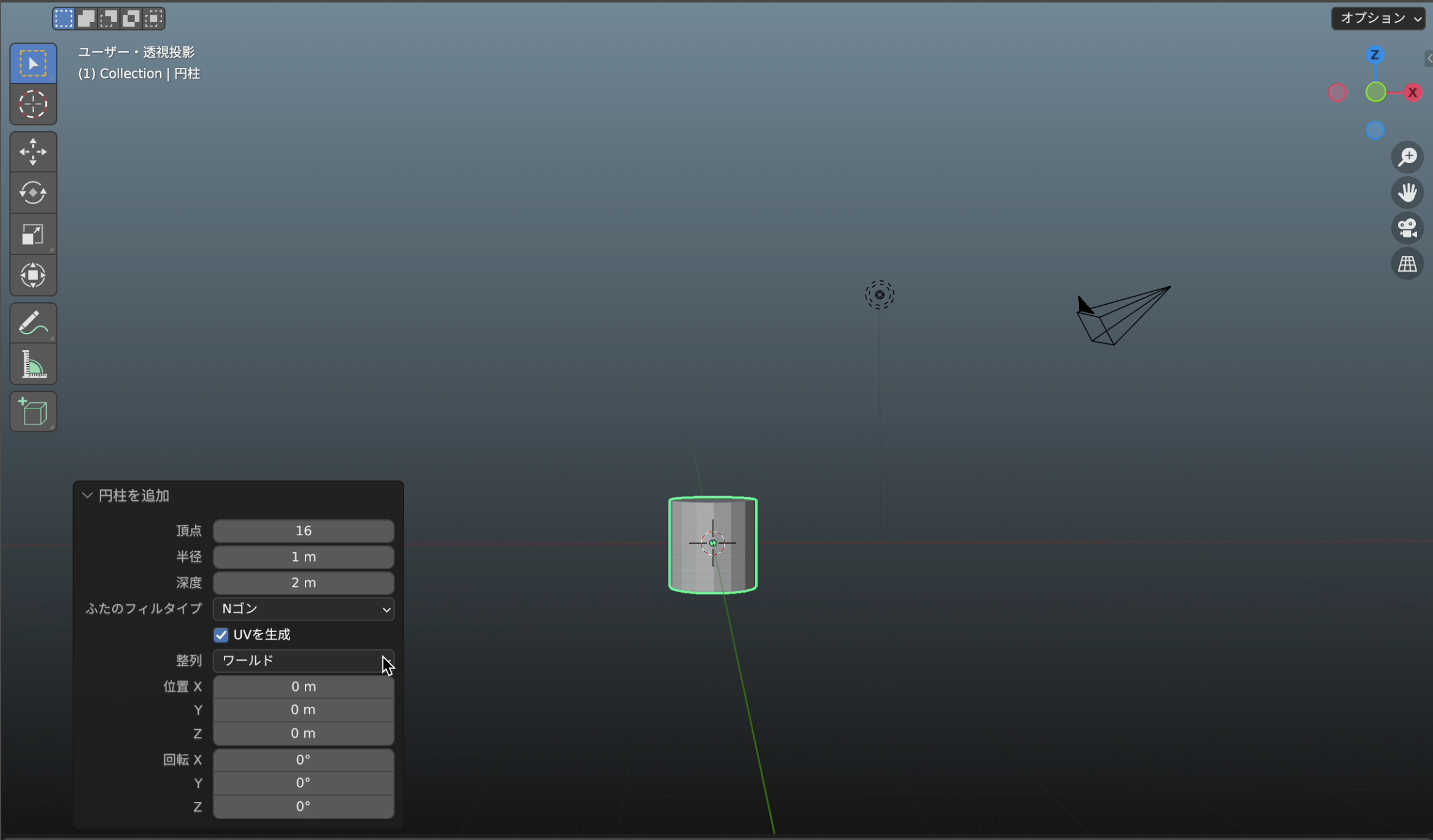Uncheck the UVを生成 checkbox
Image resolution: width=1433 pixels, height=840 pixels.
tap(221, 635)
